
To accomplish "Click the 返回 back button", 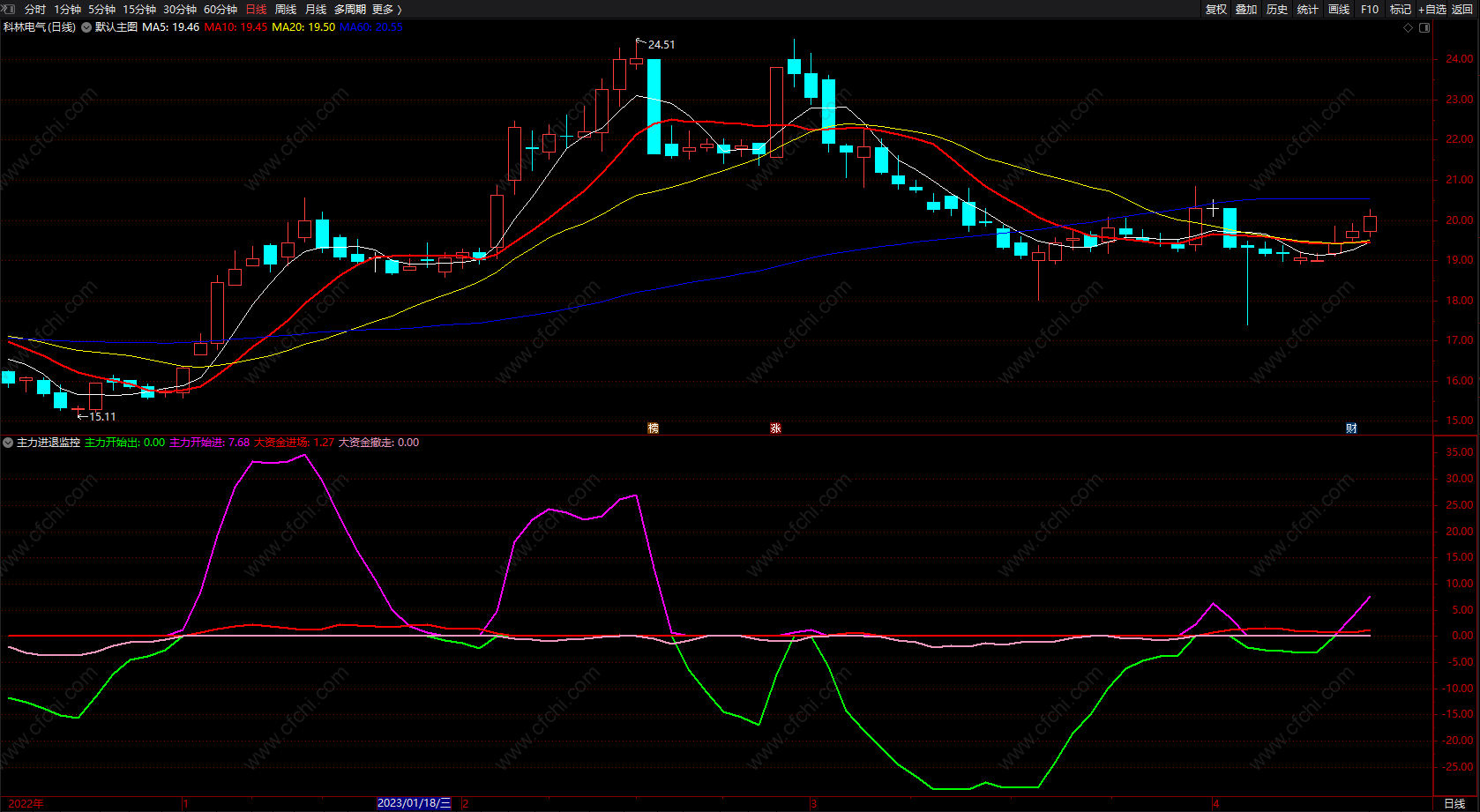I will [1462, 10].
